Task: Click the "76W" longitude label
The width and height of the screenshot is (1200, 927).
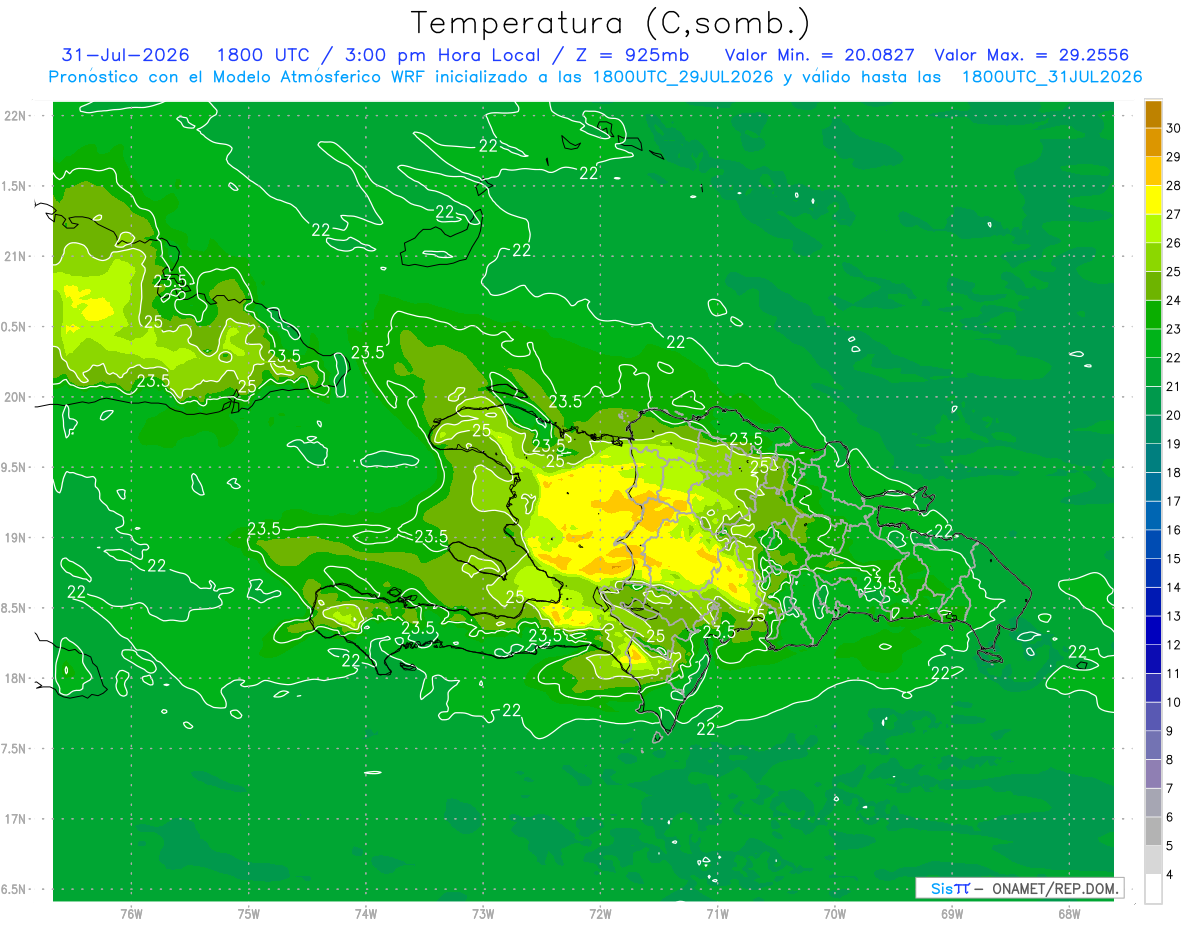Action: 132,914
